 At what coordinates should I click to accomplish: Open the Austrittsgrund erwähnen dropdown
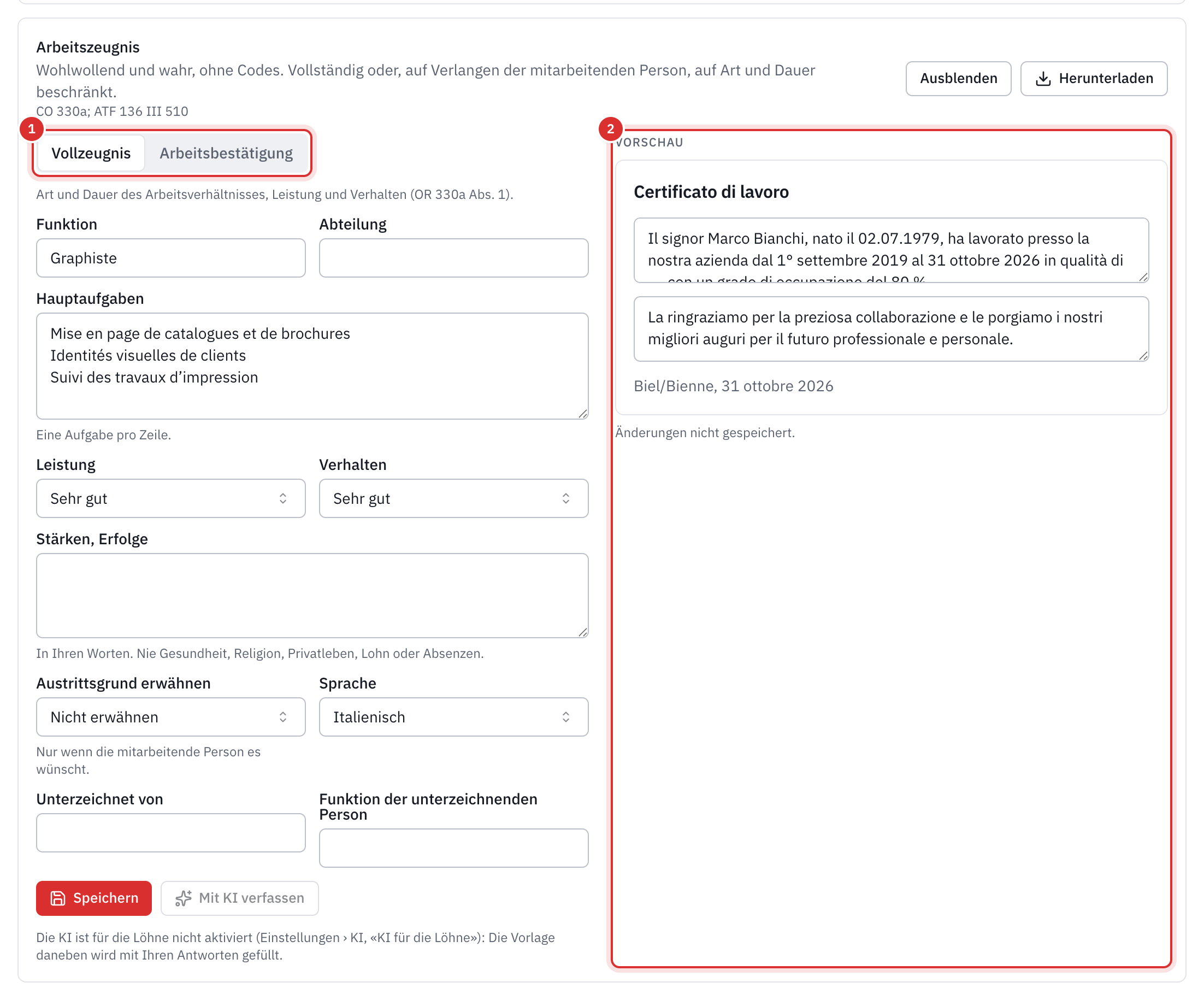(171, 717)
